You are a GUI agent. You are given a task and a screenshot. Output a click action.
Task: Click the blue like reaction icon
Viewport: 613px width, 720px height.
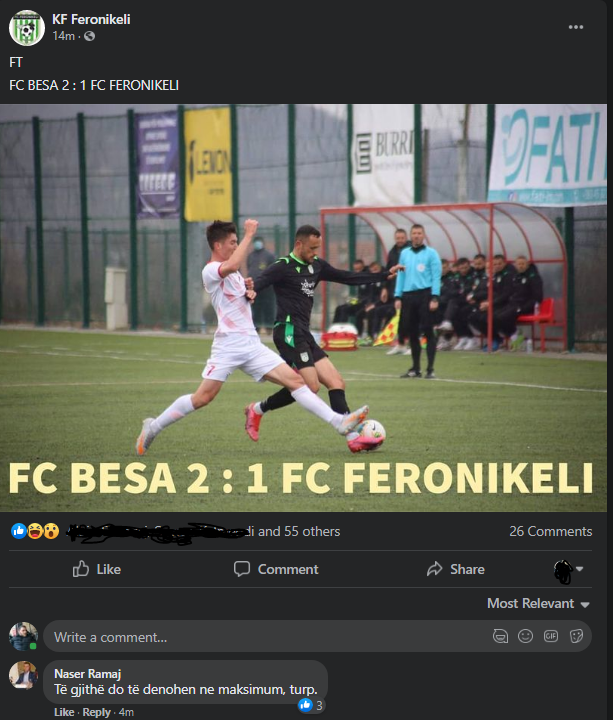18,531
